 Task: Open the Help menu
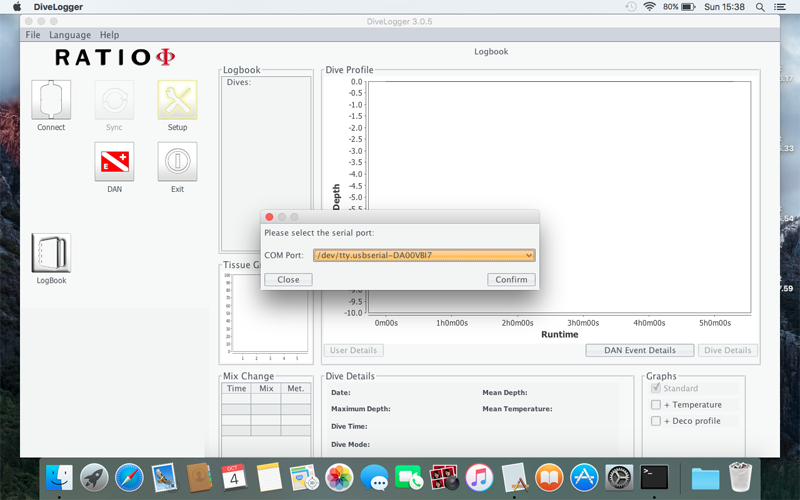pyautogui.click(x=109, y=35)
